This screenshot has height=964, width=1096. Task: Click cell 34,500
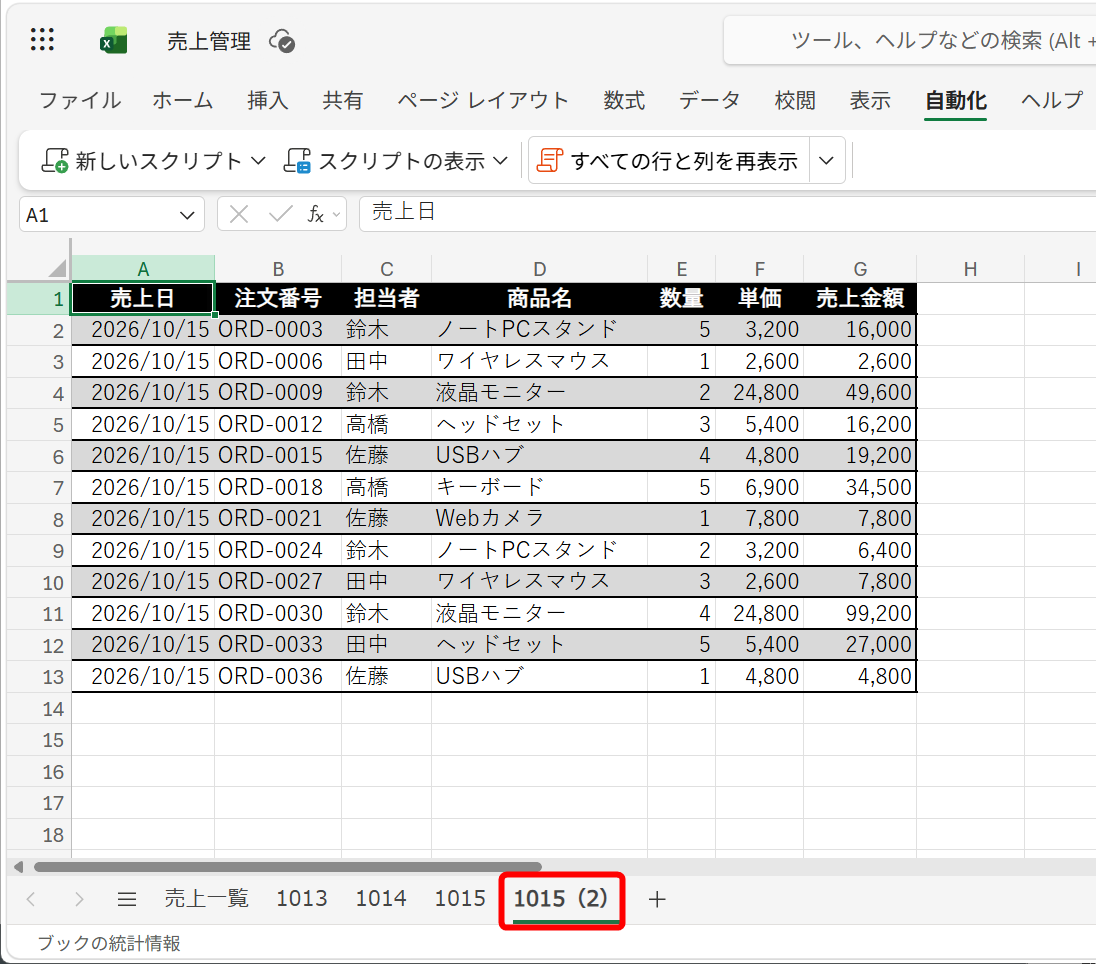[x=860, y=487]
